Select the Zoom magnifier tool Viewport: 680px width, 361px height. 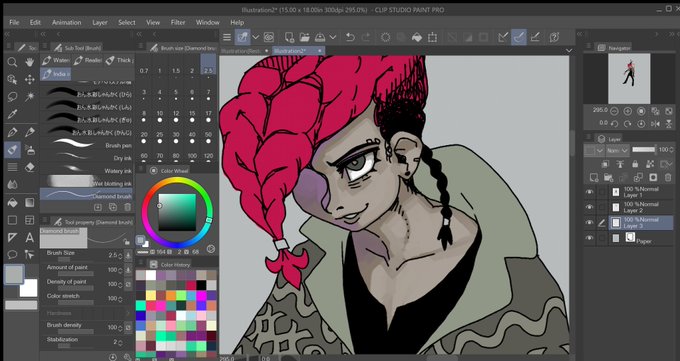(x=12, y=62)
